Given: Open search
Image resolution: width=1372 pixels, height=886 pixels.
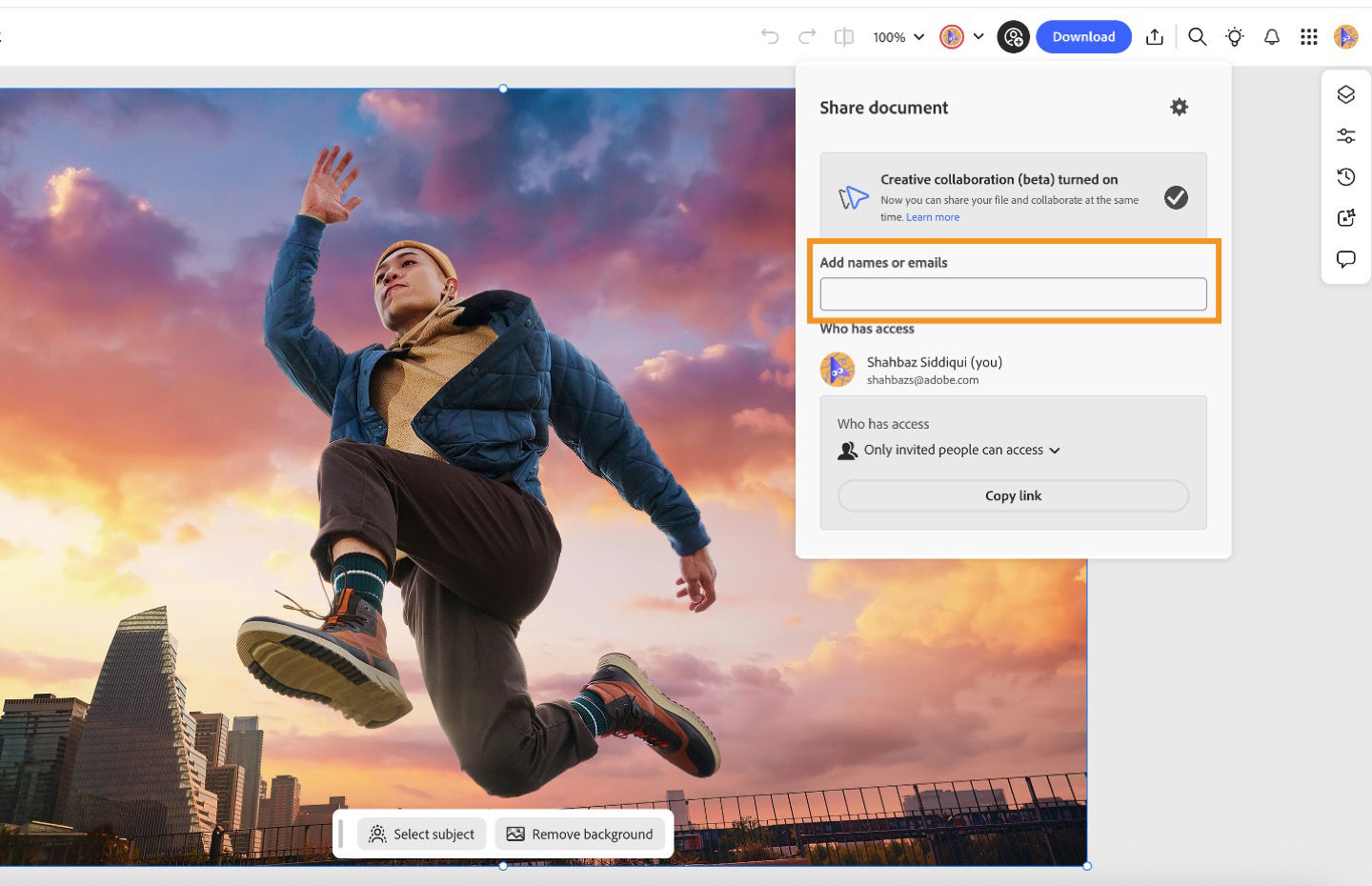Looking at the screenshot, I should point(1198,36).
